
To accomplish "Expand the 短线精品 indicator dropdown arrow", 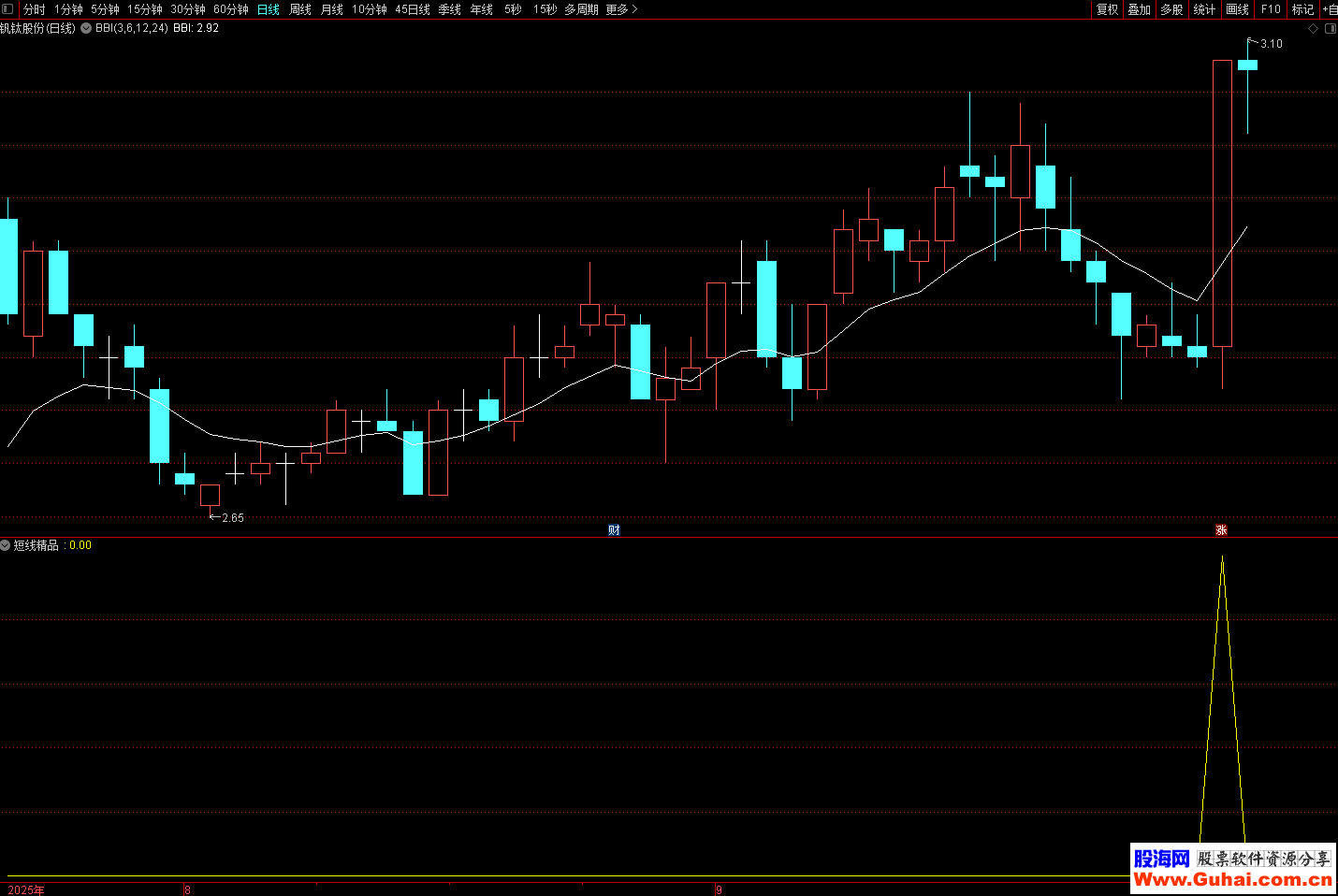I will coord(6,545).
